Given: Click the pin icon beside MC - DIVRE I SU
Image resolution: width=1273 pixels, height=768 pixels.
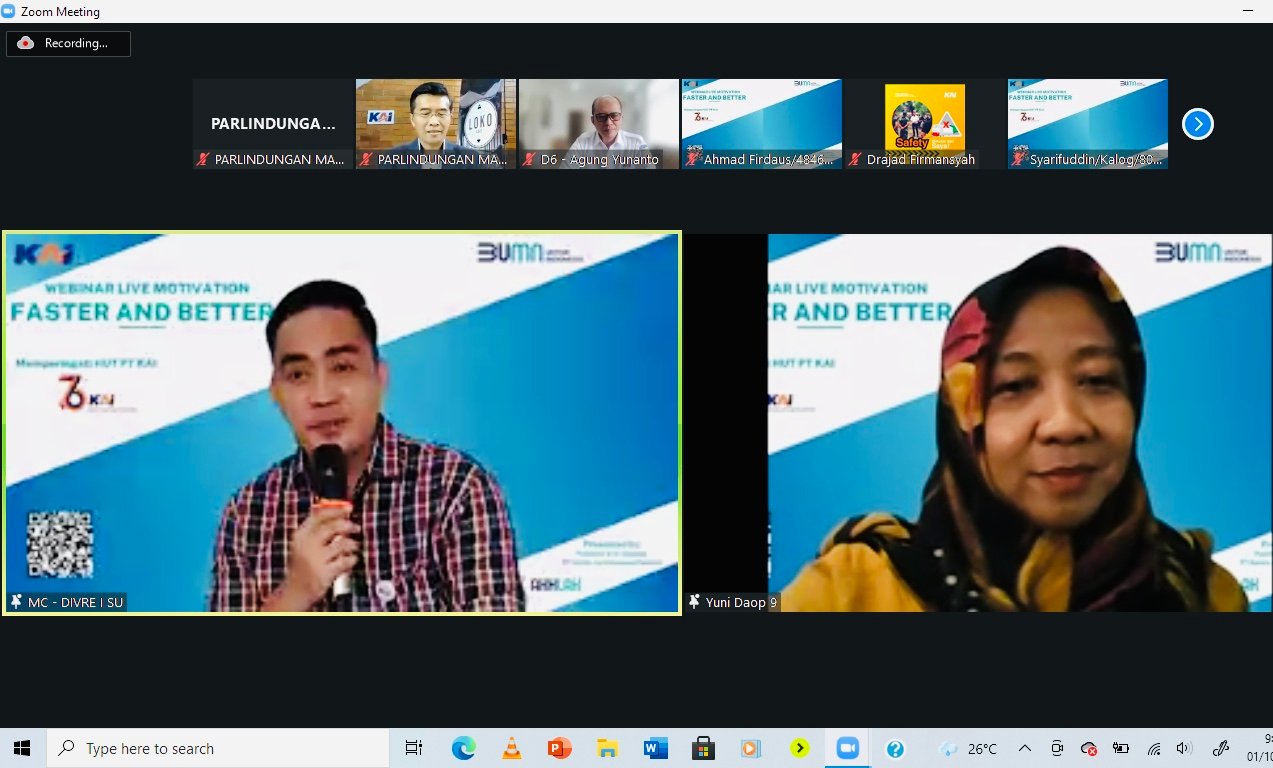Looking at the screenshot, I should coord(16,602).
